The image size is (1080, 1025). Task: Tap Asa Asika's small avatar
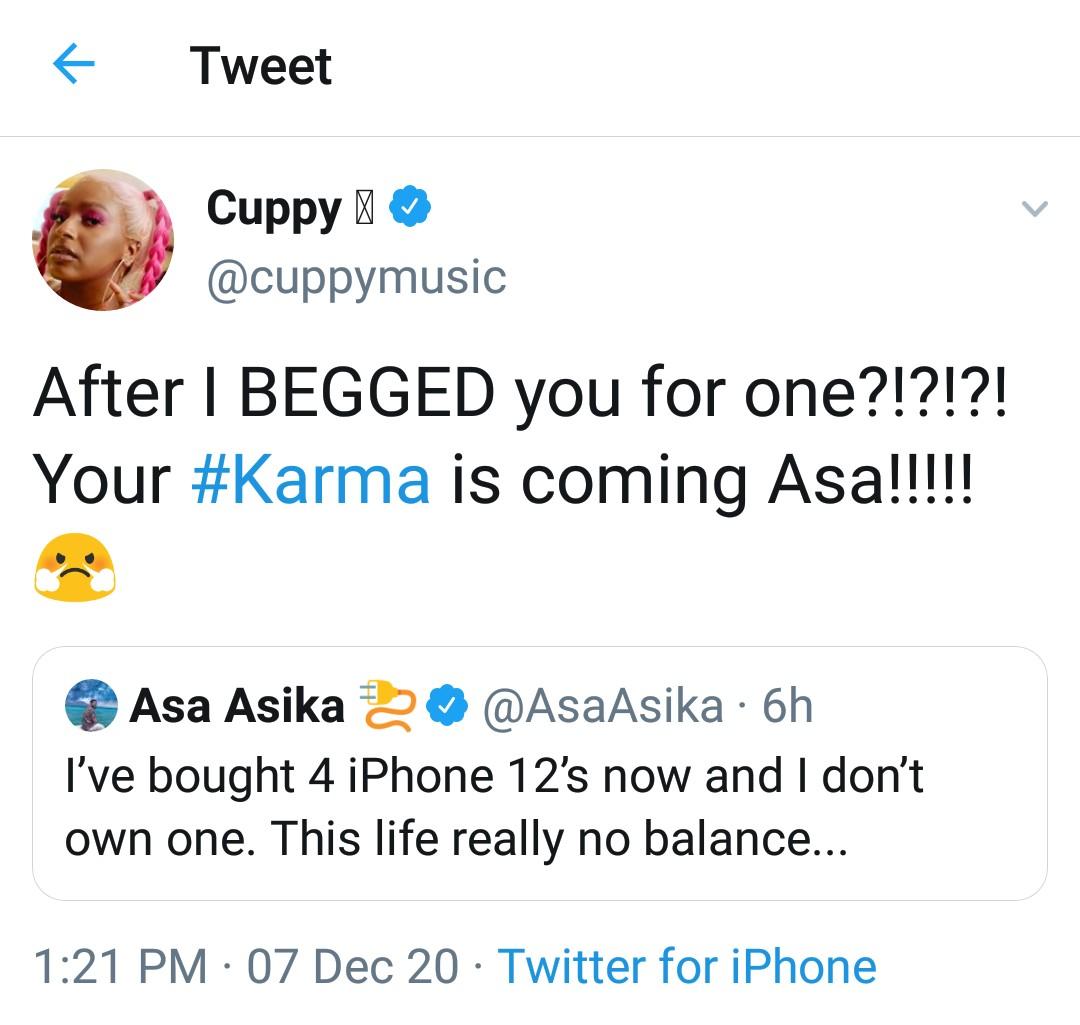[91, 706]
